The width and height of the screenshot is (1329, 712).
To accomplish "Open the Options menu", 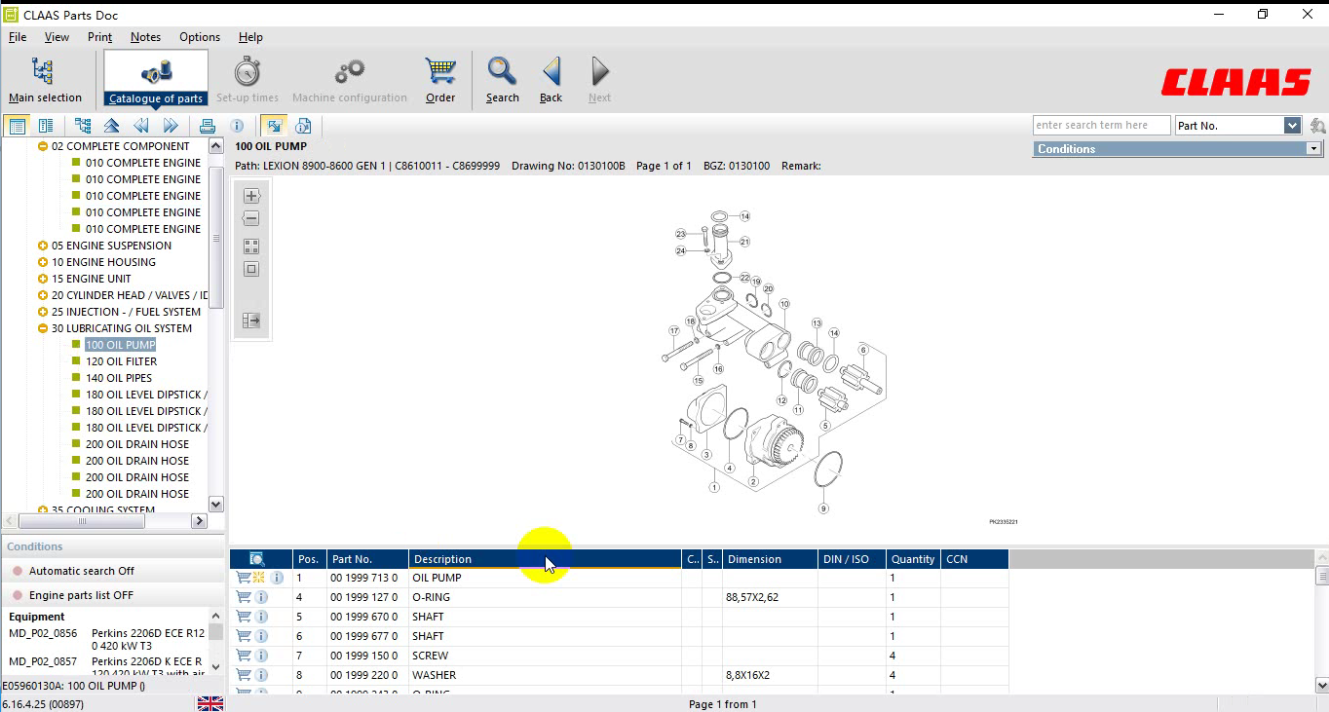I will pos(200,37).
